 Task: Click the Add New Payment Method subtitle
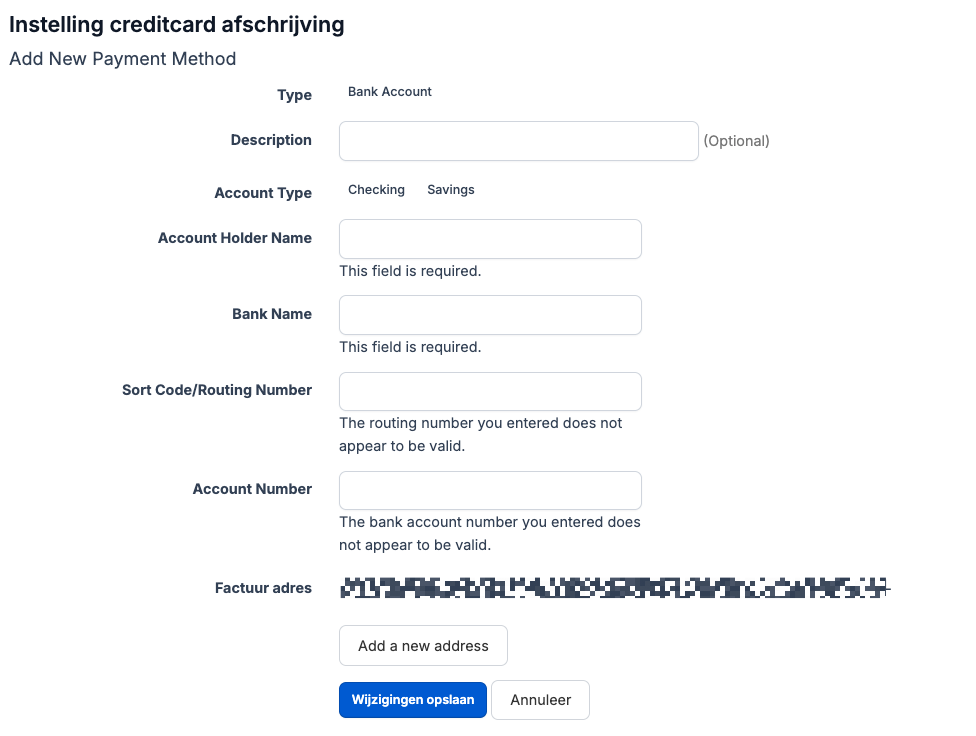(123, 59)
